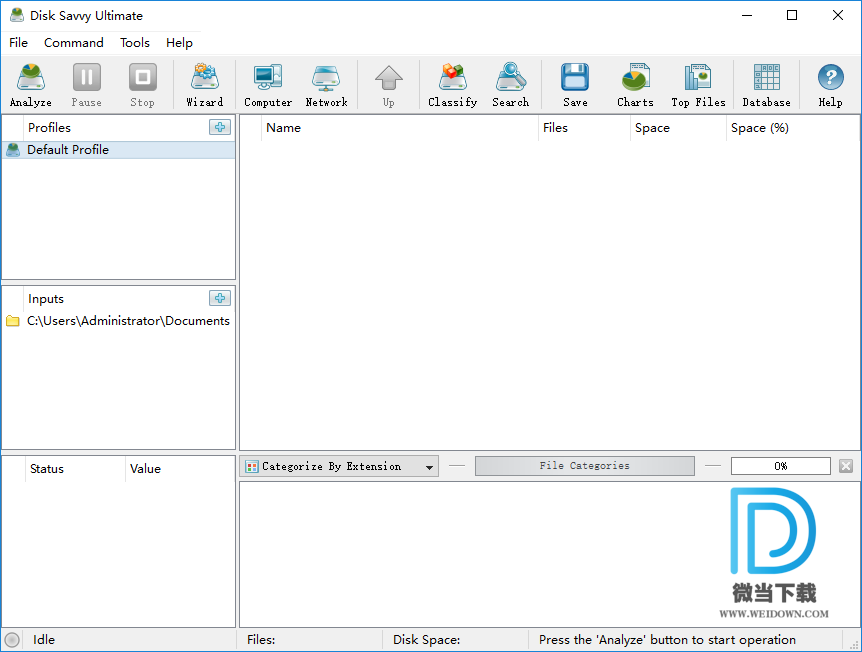The width and height of the screenshot is (862, 652).
Task: Start disk analysis with the Analyze button
Action: click(31, 85)
